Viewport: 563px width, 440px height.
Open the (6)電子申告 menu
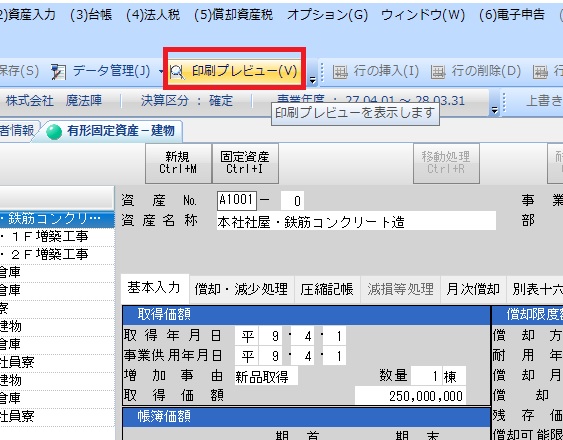[512, 15]
